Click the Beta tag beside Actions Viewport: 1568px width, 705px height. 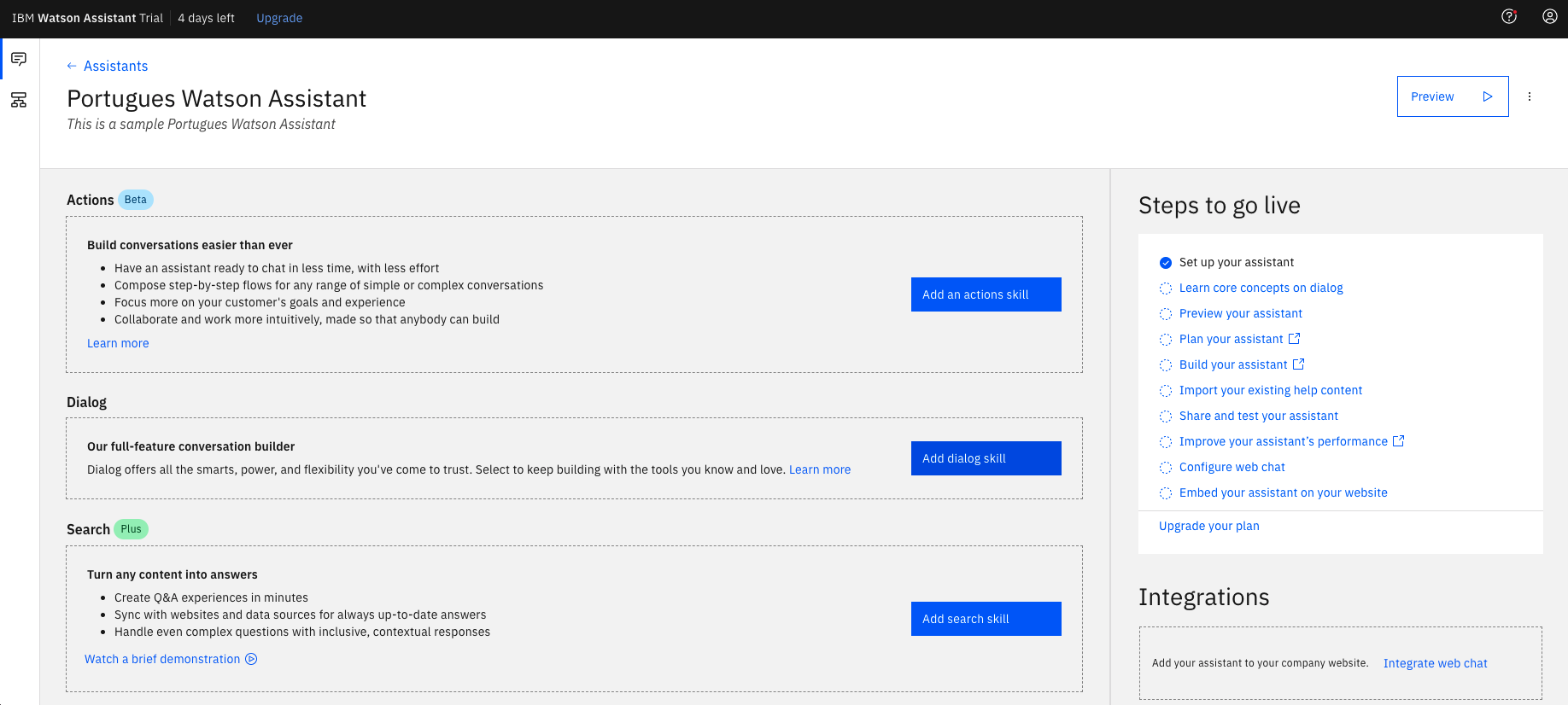(136, 200)
